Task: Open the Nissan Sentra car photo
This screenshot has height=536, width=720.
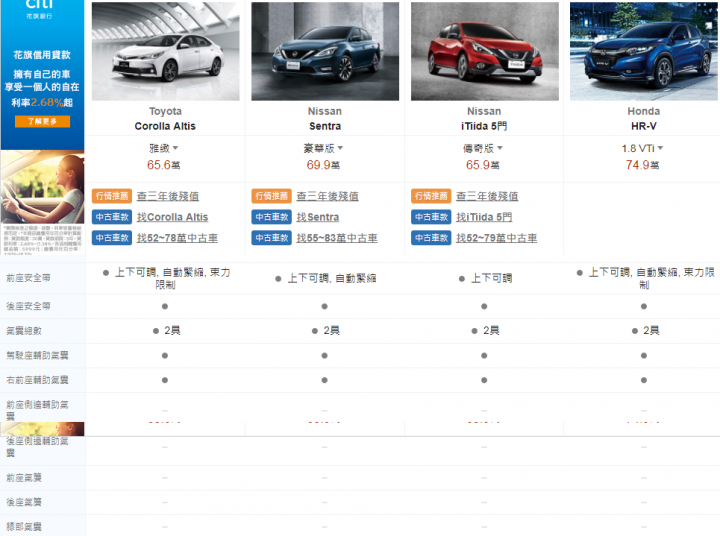Action: coord(325,51)
